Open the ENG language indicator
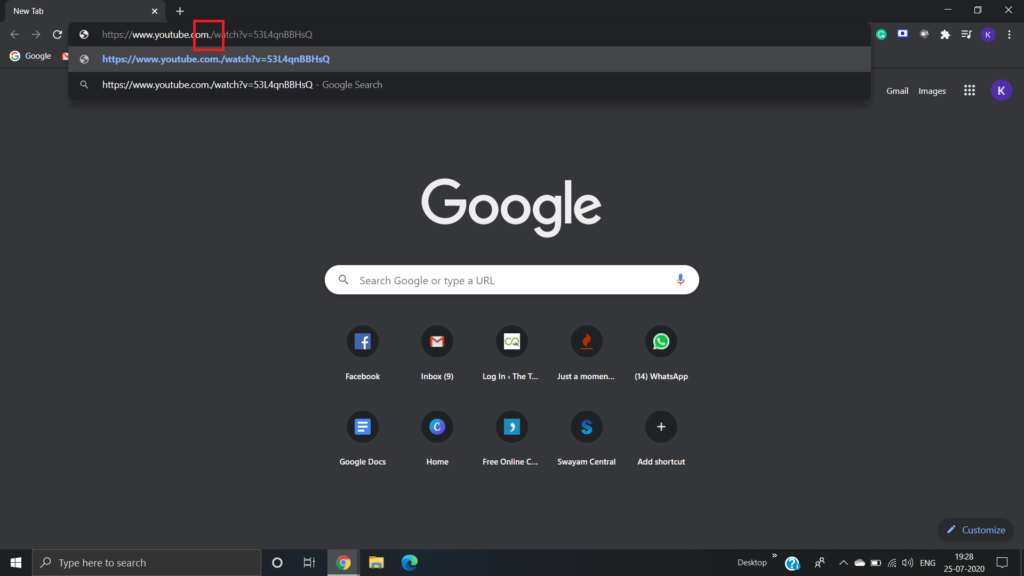This screenshot has height=576, width=1024. pyautogui.click(x=927, y=562)
